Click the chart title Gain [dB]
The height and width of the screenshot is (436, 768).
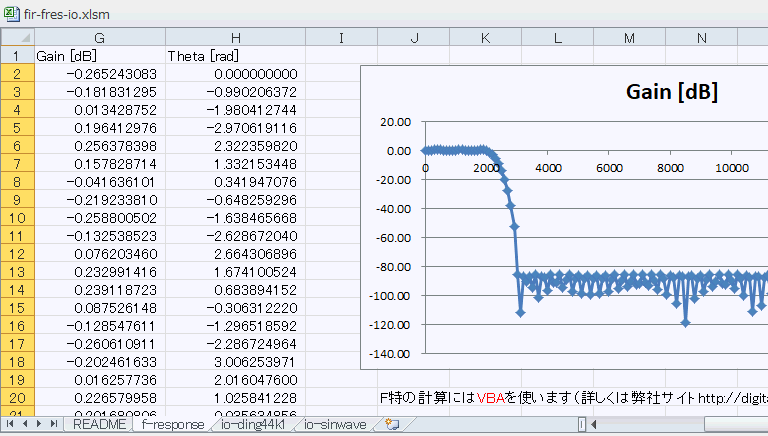[672, 92]
